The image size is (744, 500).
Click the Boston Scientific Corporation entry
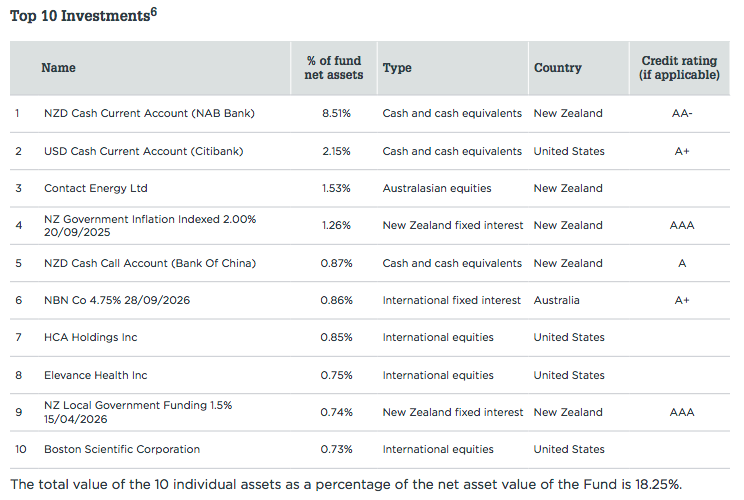point(122,449)
